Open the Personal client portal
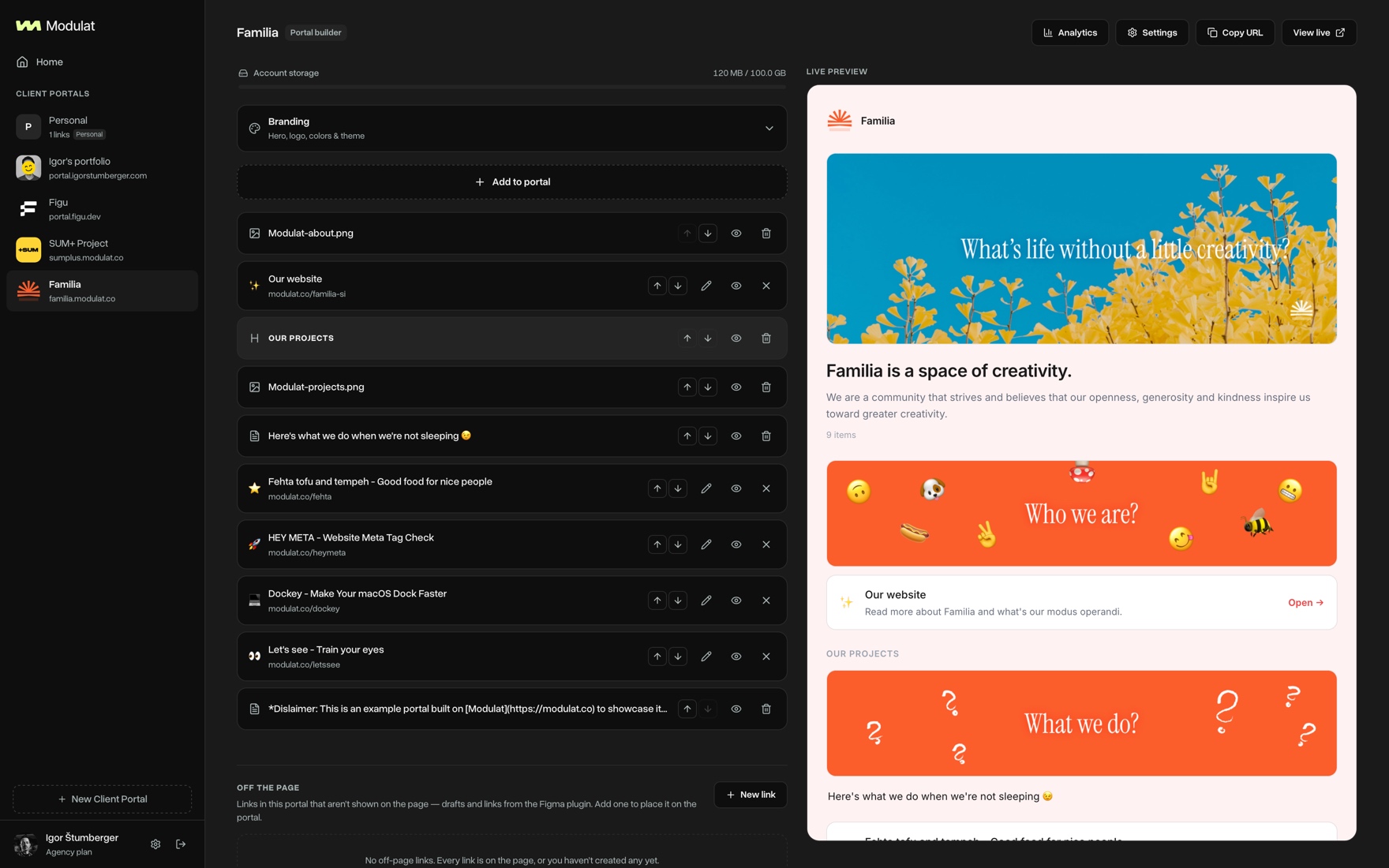The image size is (1389, 868). pos(102,127)
